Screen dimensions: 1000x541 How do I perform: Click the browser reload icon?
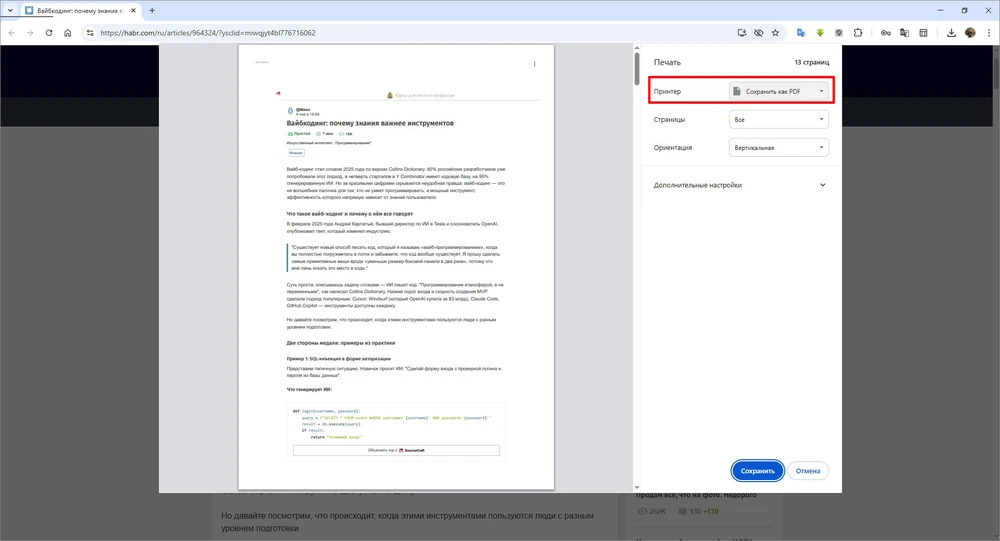click(48, 32)
